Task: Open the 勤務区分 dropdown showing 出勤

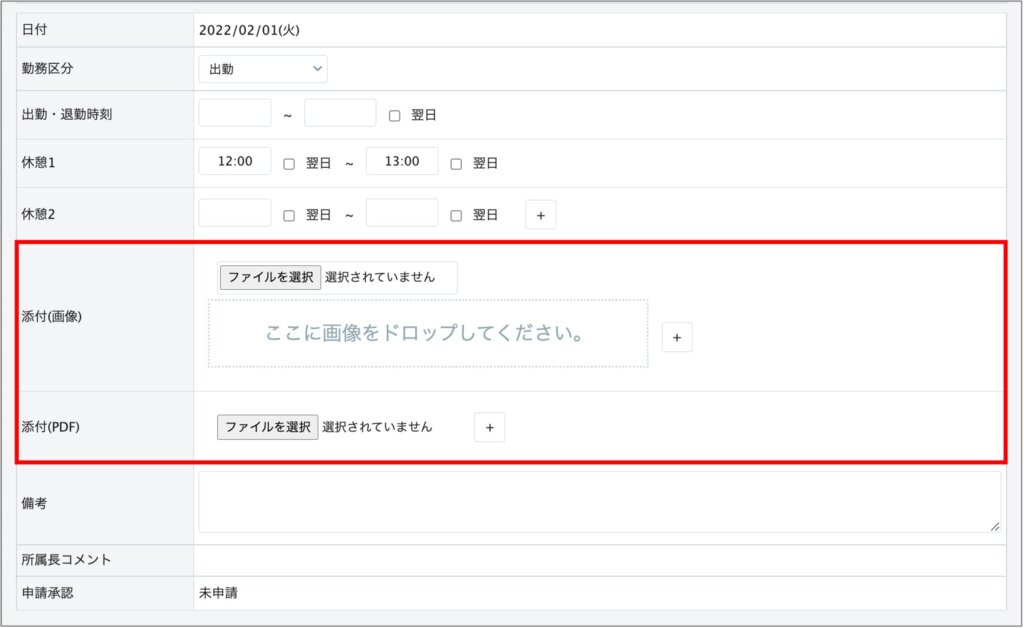Action: 262,69
